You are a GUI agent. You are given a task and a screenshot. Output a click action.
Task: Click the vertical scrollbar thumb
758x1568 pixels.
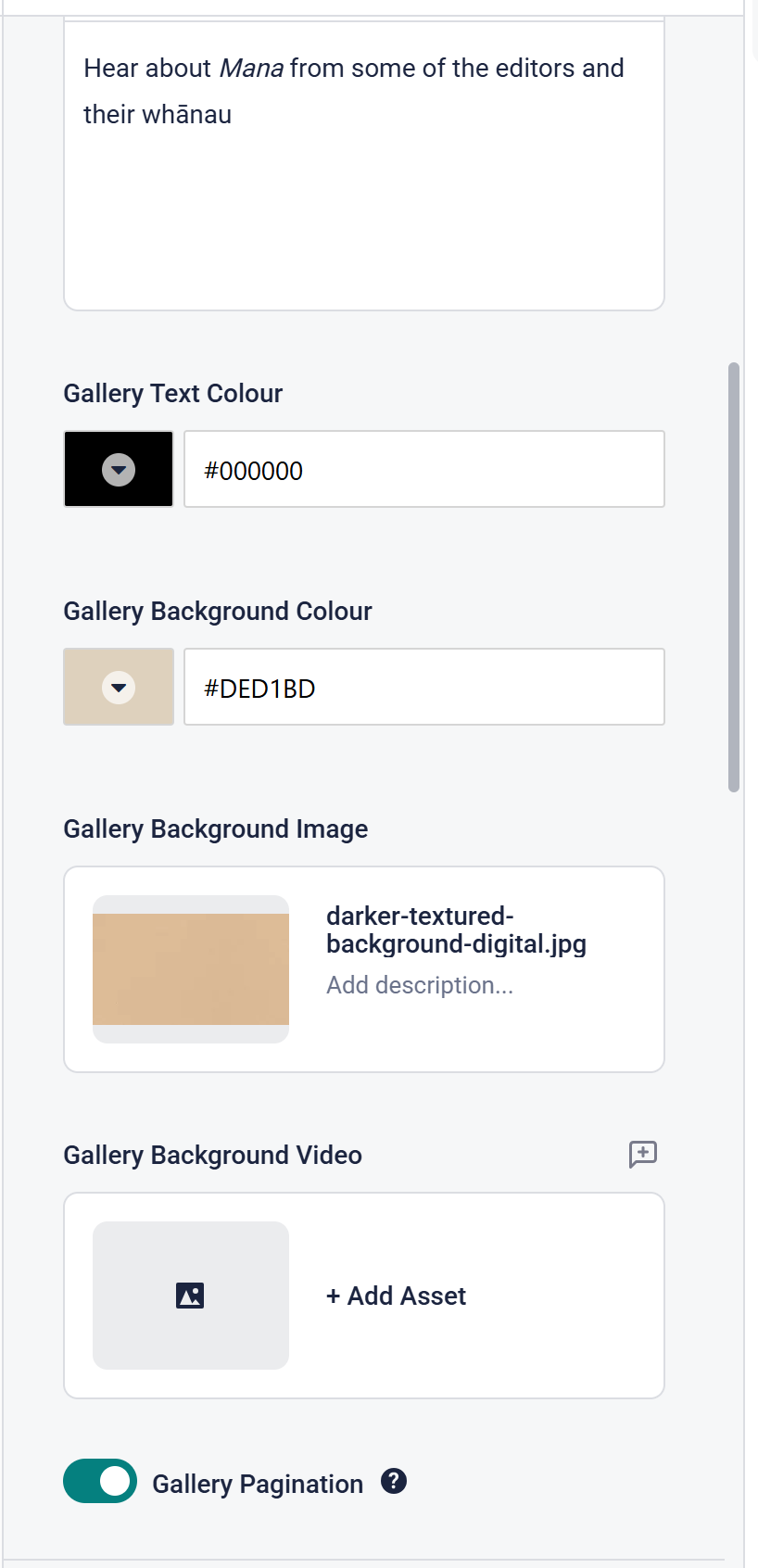(x=734, y=576)
